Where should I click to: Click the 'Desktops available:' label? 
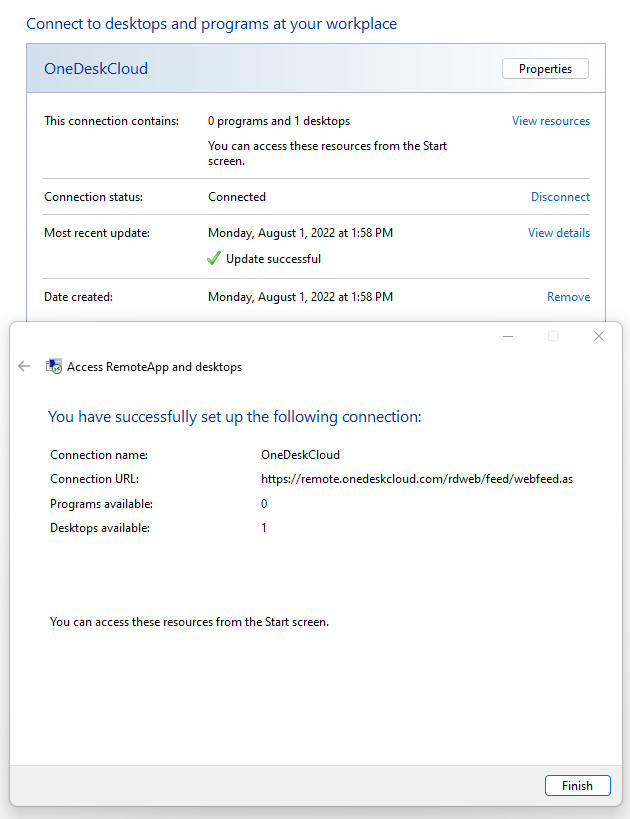(100, 528)
